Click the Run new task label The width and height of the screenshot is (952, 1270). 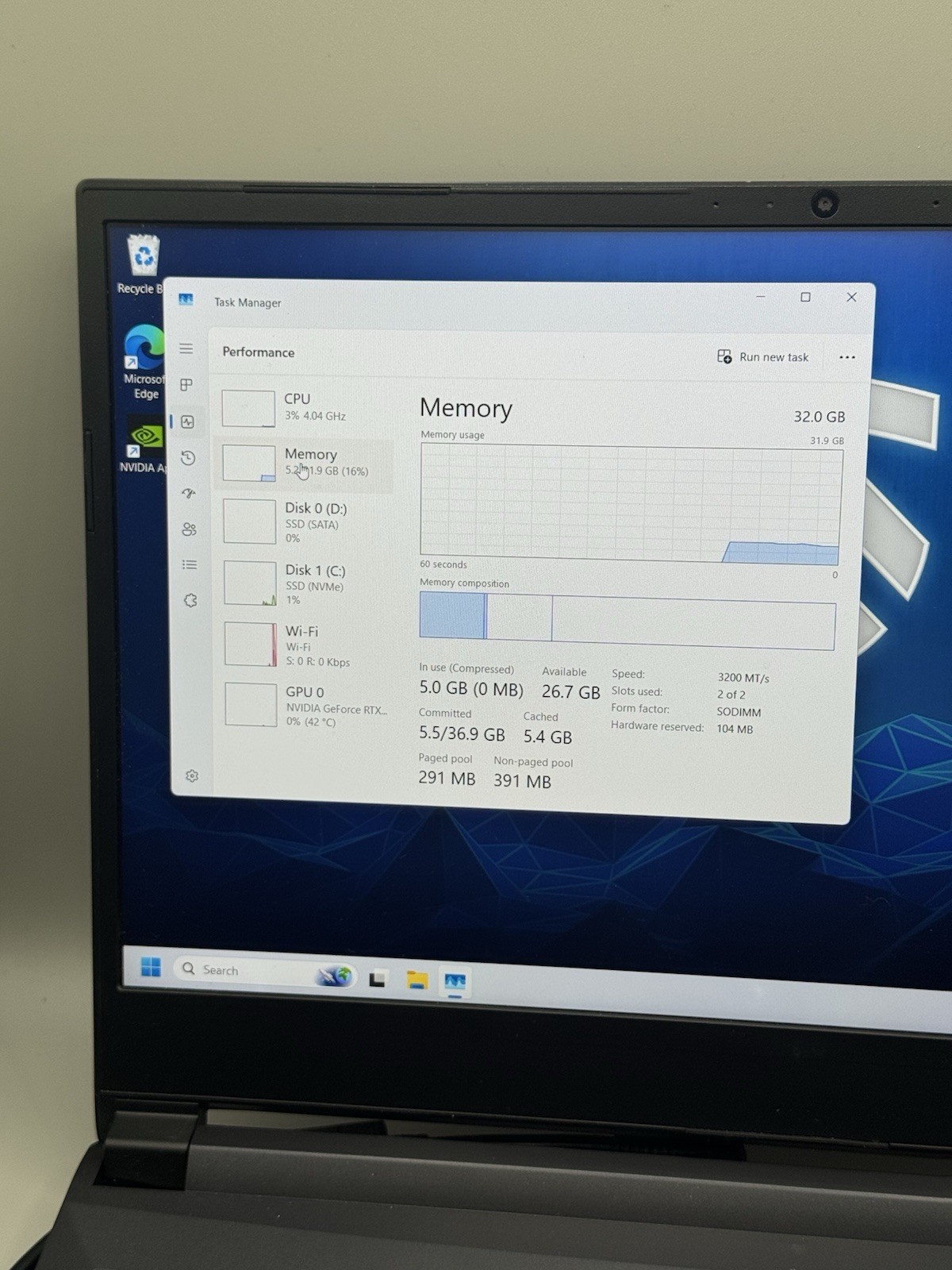[773, 357]
